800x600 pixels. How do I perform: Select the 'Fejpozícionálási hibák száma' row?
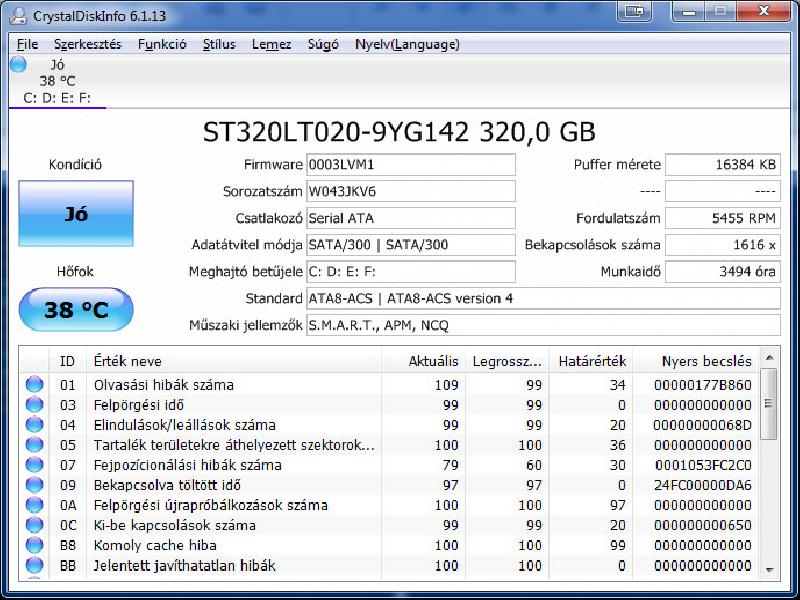click(x=390, y=464)
